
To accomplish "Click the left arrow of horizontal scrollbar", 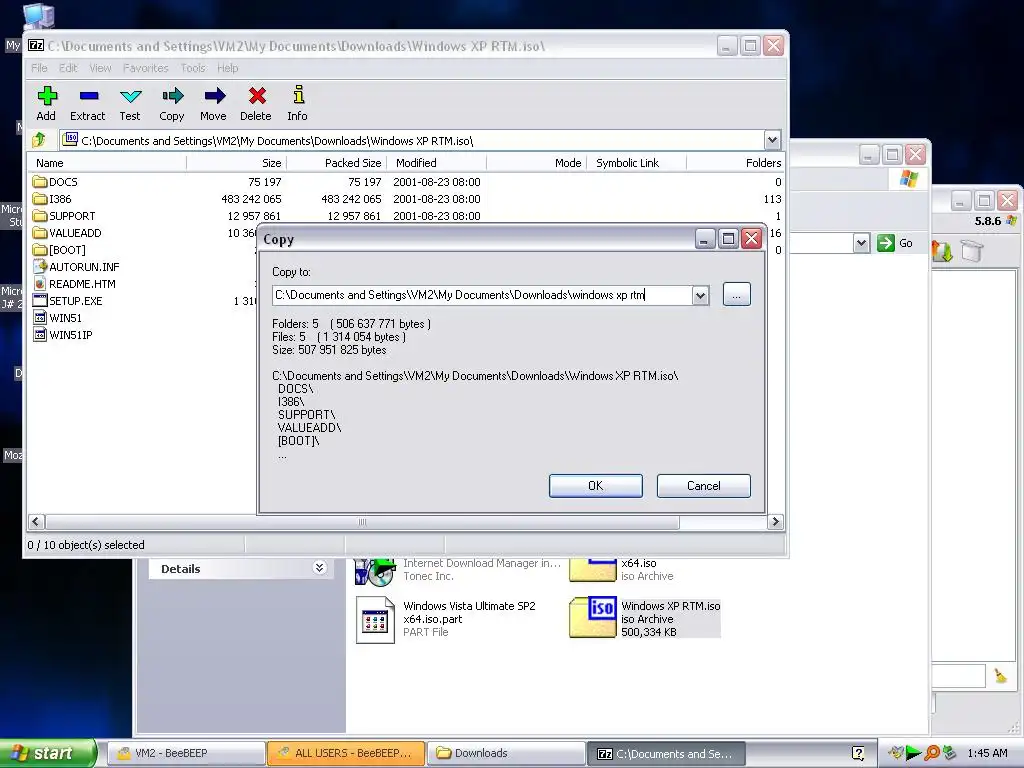I will (36, 522).
